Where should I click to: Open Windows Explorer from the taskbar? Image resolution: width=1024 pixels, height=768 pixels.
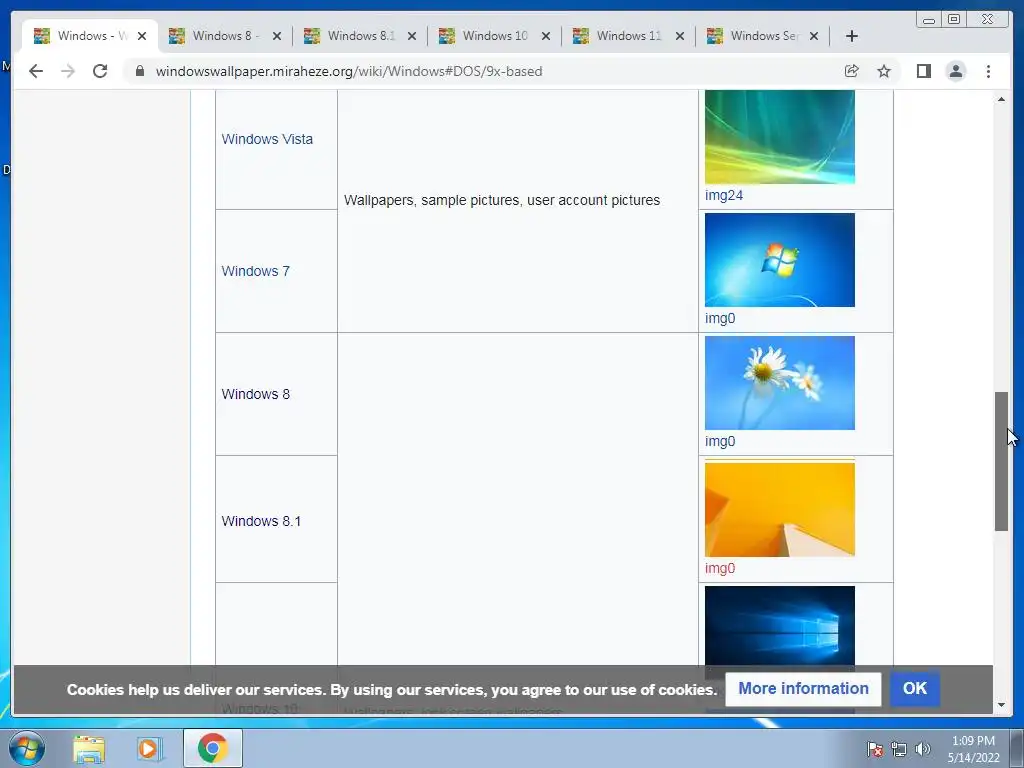89,748
